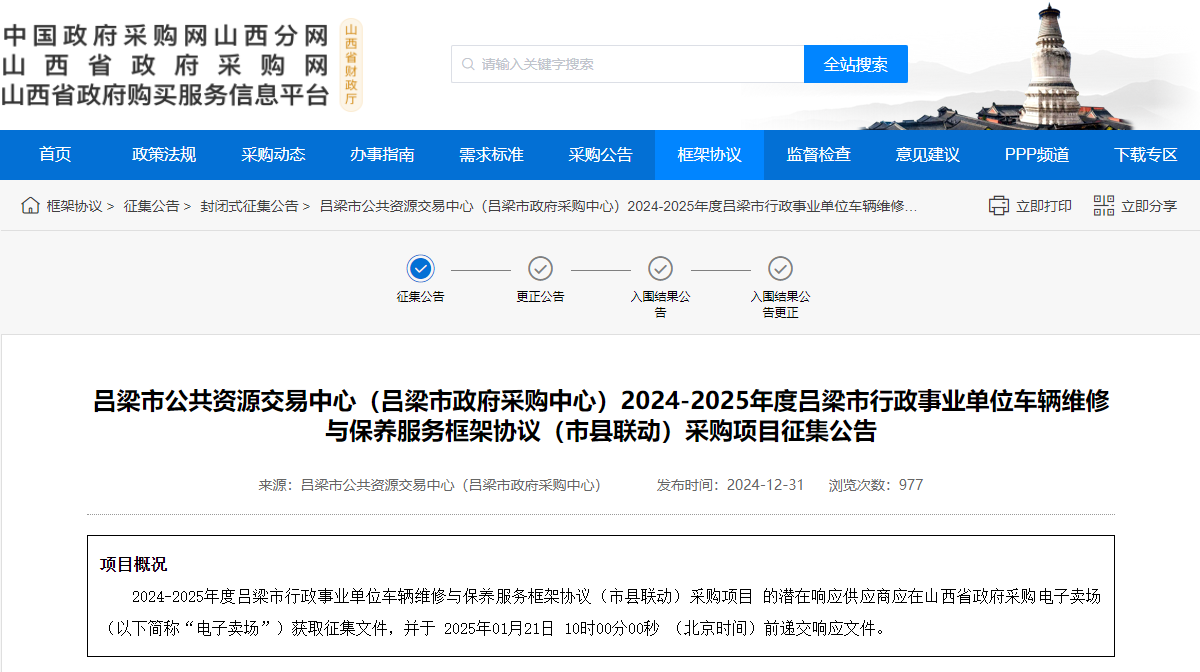
Task: Select the home icon in the breadcrumb
Action: coord(30,205)
